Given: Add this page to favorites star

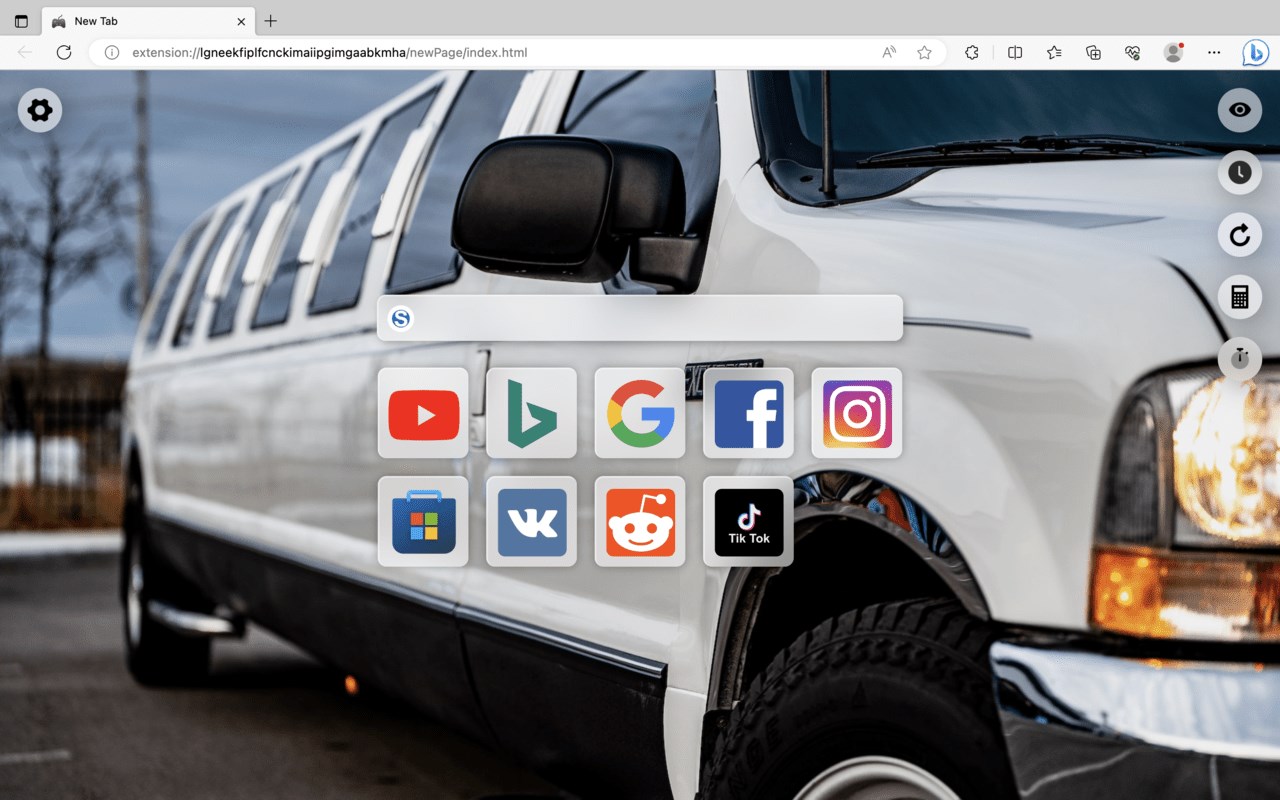Looking at the screenshot, I should (925, 52).
